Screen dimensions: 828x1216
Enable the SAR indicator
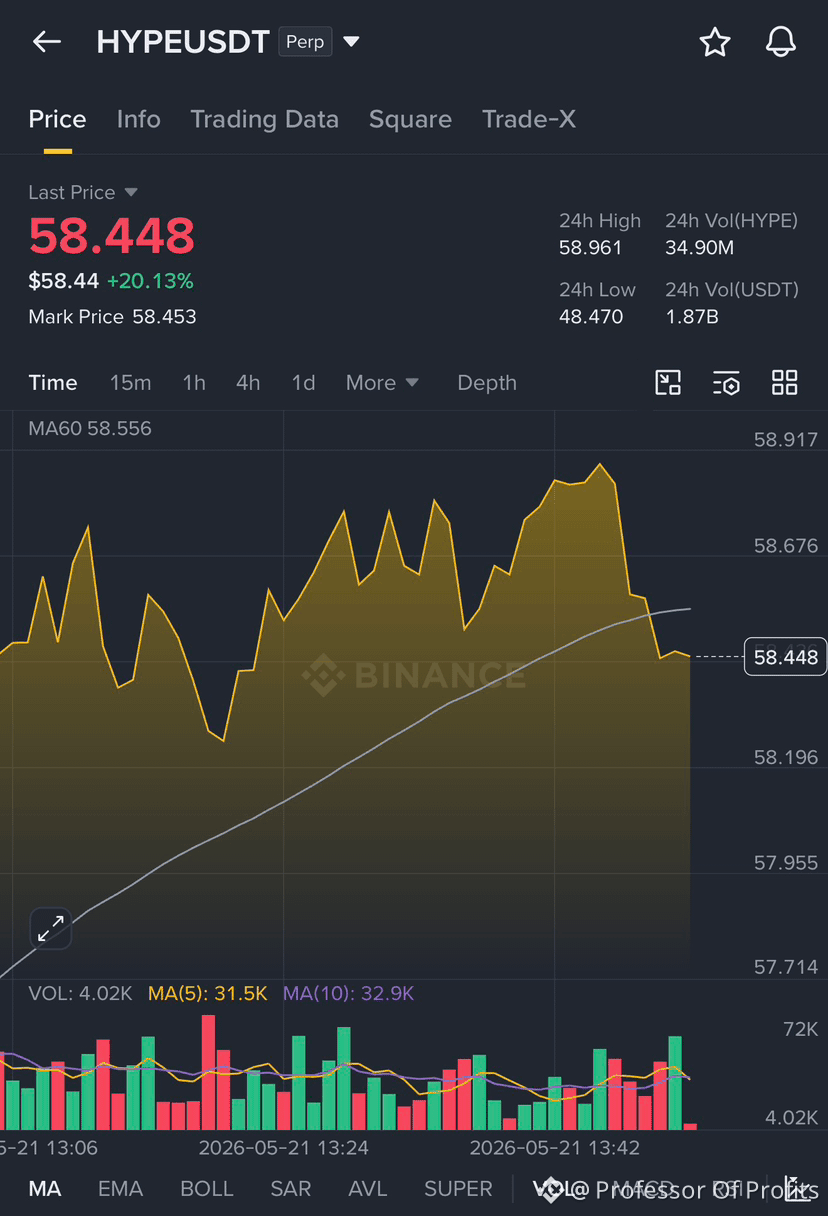pyautogui.click(x=291, y=1189)
